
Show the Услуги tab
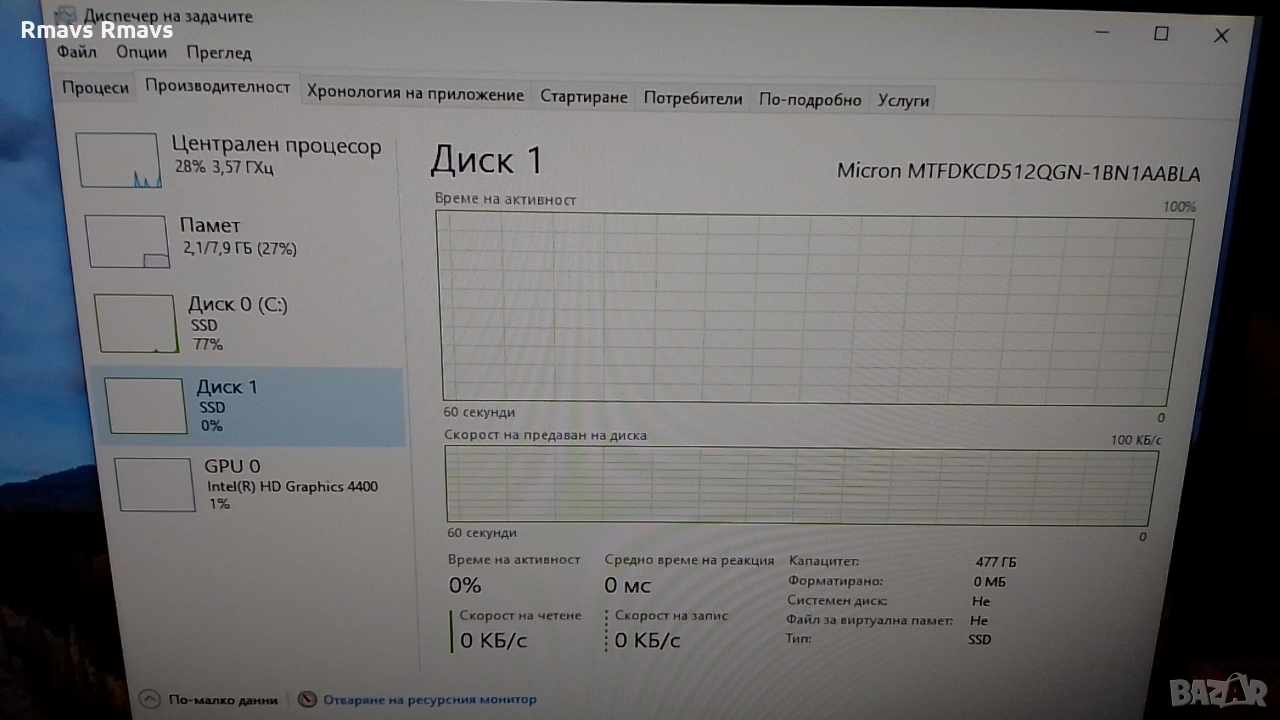[x=904, y=100]
